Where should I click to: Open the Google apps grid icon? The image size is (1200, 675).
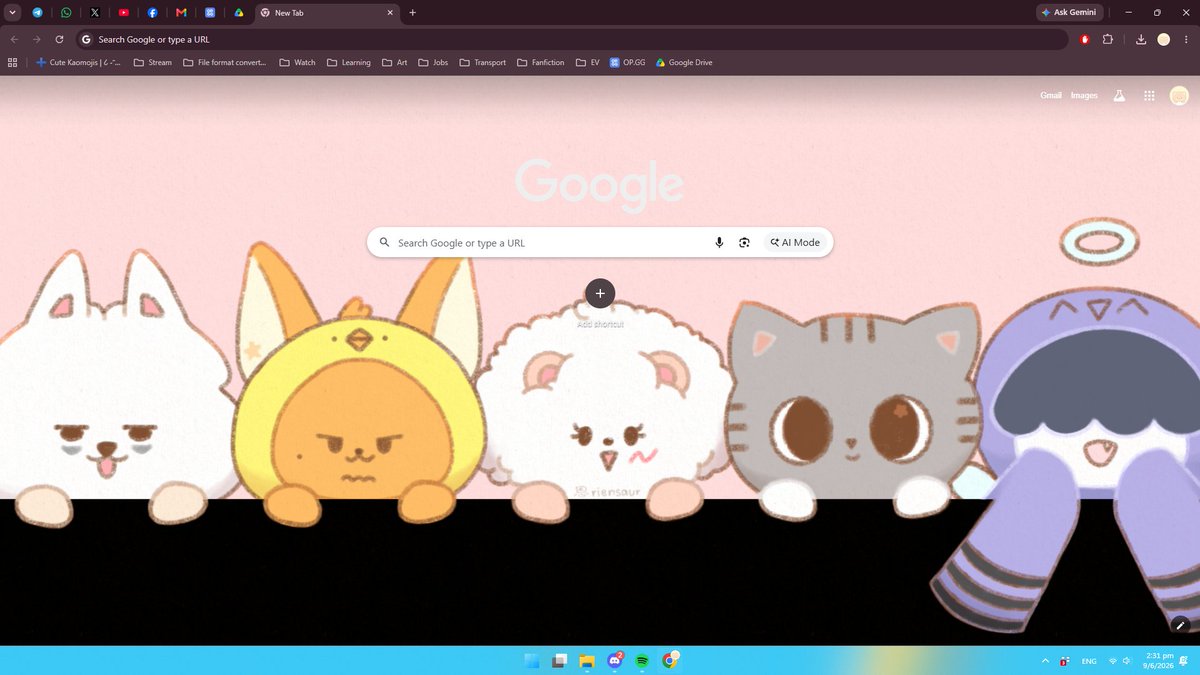click(1149, 96)
